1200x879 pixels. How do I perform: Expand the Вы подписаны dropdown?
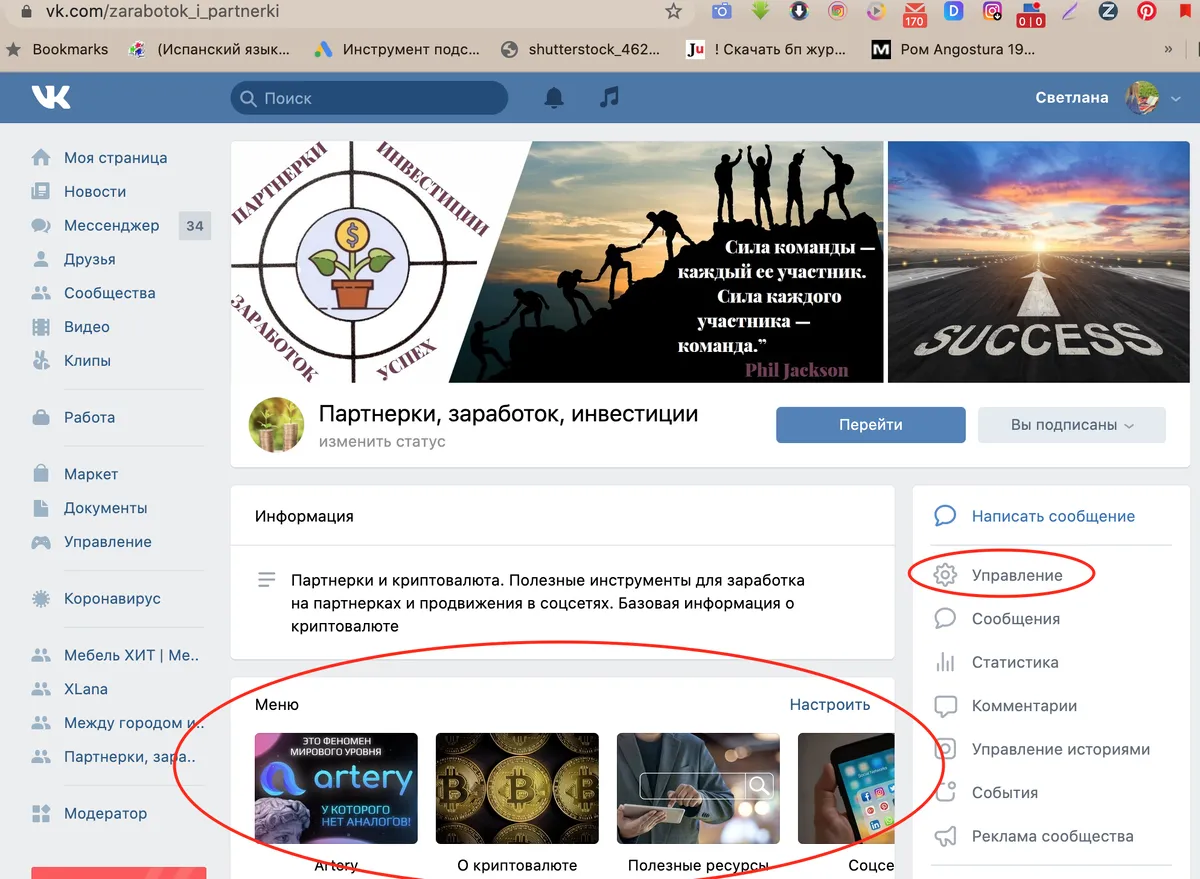1072,425
